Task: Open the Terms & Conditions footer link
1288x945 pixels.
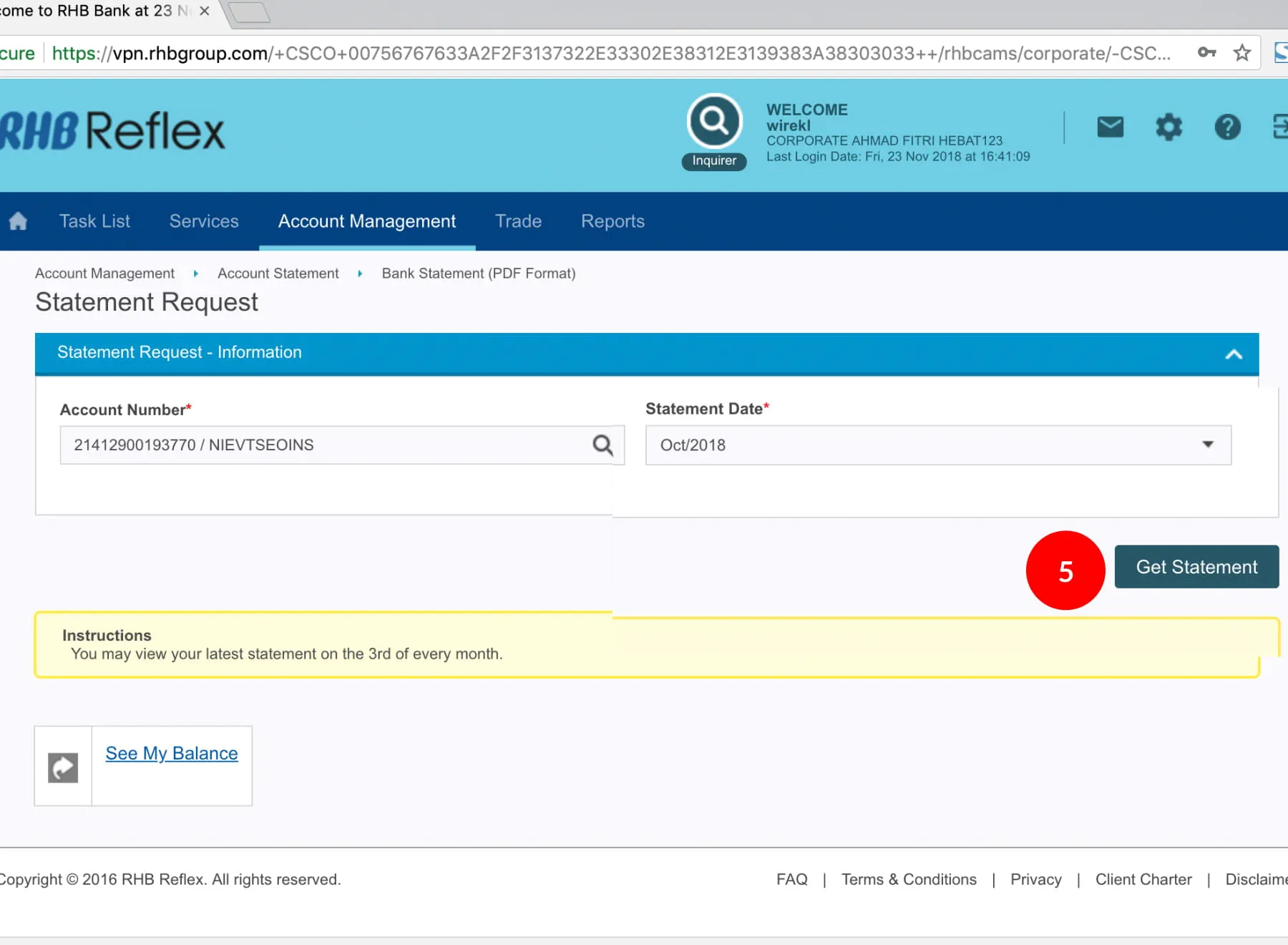Action: coord(909,879)
